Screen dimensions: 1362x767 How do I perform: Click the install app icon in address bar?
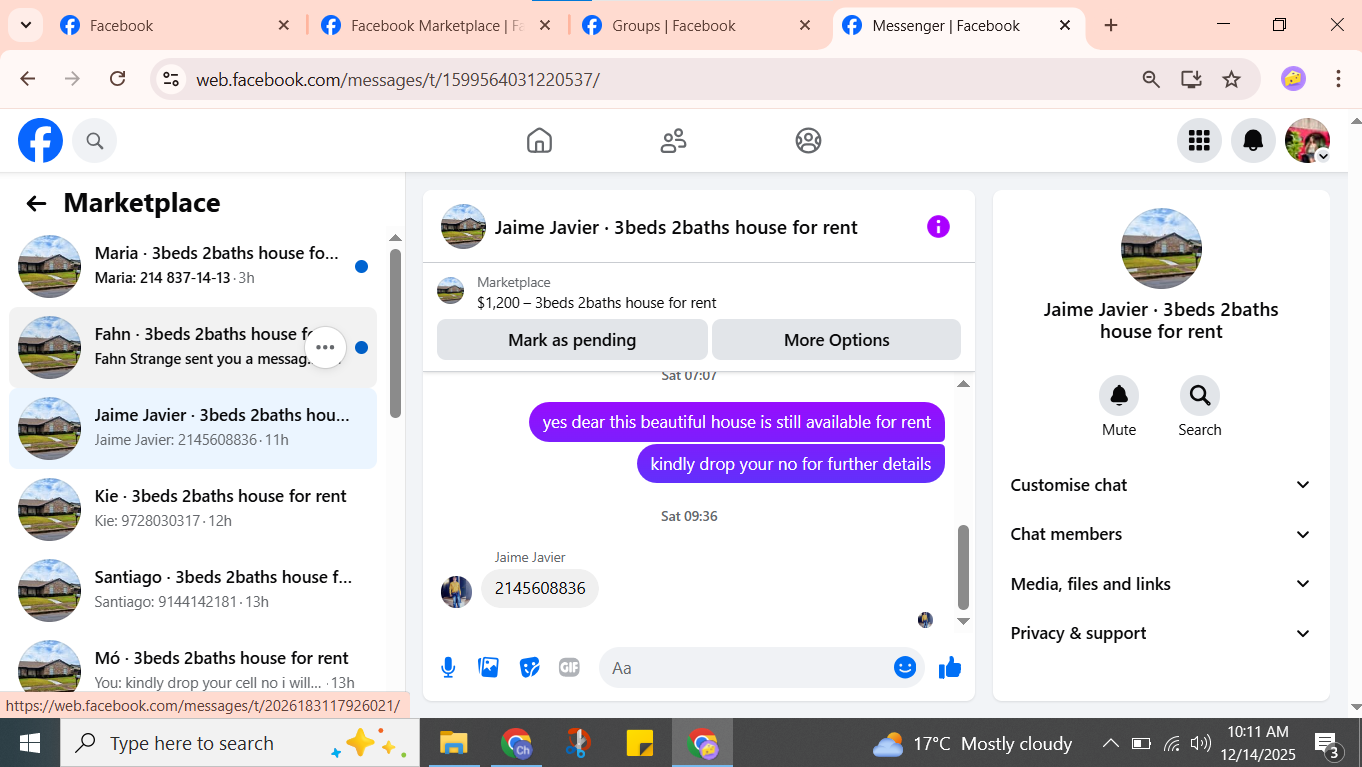pos(1191,79)
